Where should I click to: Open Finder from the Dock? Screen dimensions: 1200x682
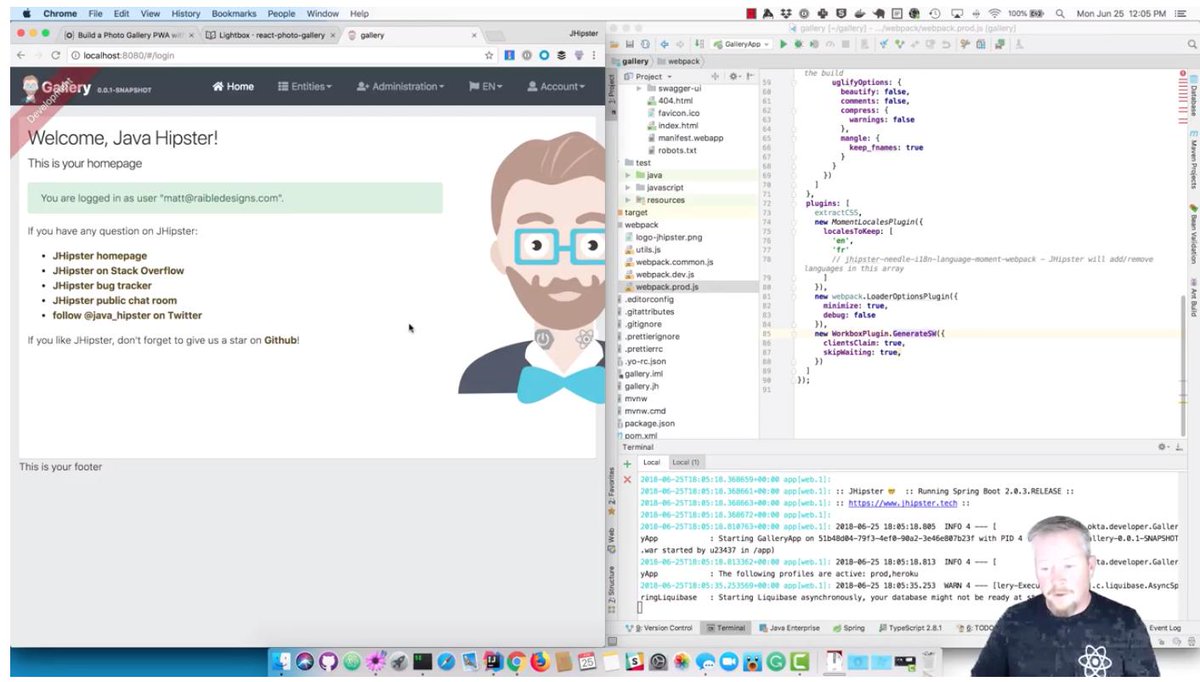pos(281,662)
